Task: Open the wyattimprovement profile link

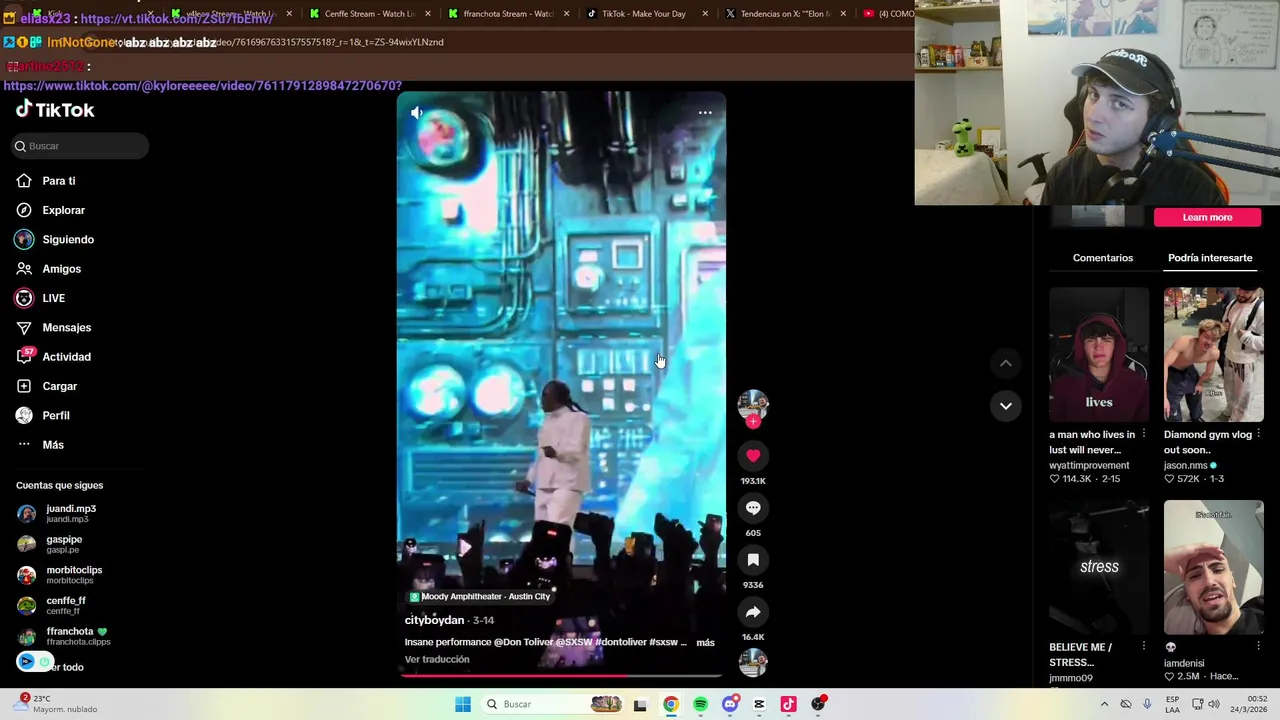Action: coord(1089,466)
